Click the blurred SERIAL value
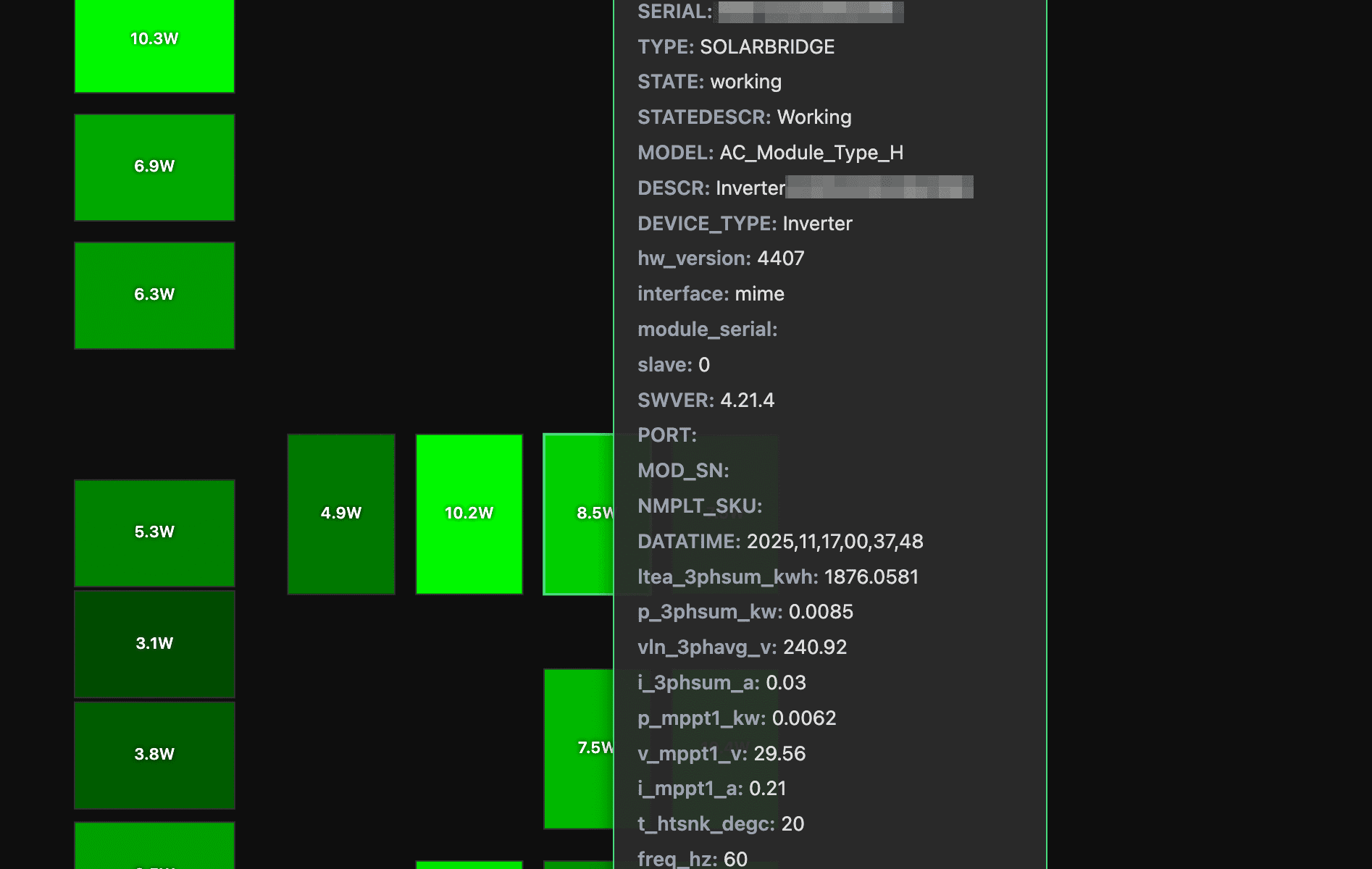1372x869 pixels. [810, 12]
